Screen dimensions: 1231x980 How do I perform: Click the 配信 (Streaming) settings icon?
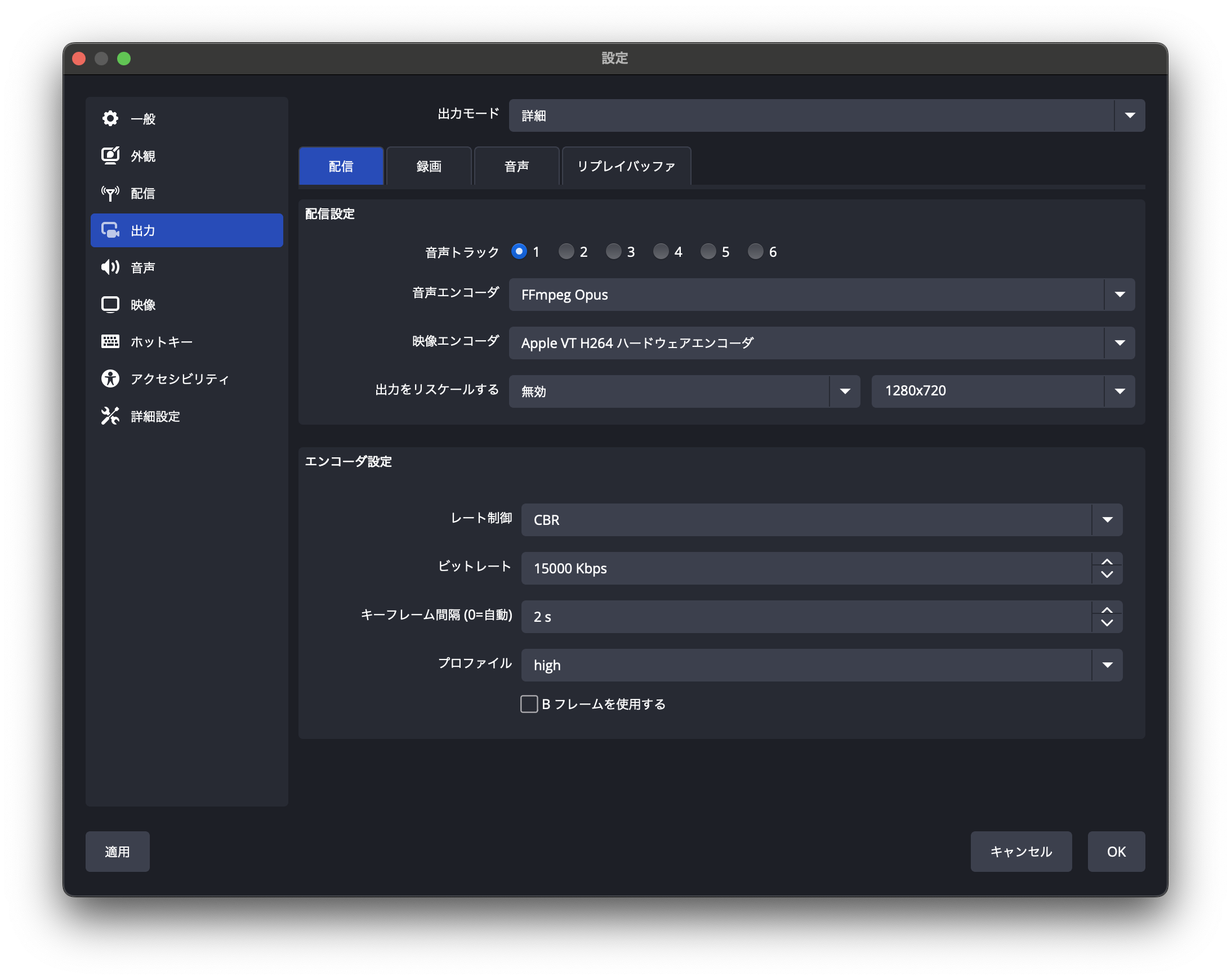click(x=111, y=193)
